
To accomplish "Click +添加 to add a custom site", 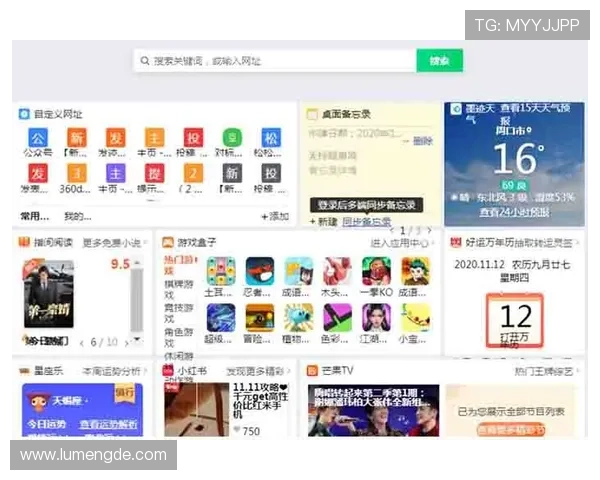I will pos(275,216).
